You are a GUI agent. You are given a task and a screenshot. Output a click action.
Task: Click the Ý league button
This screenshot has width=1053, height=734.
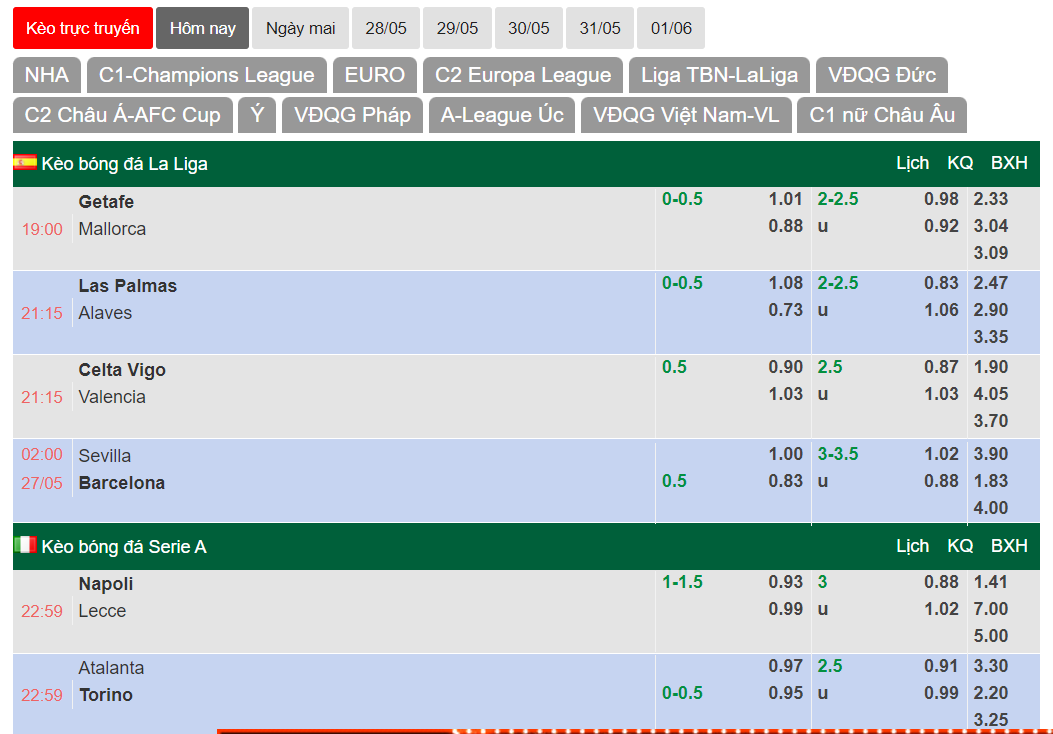click(x=257, y=115)
